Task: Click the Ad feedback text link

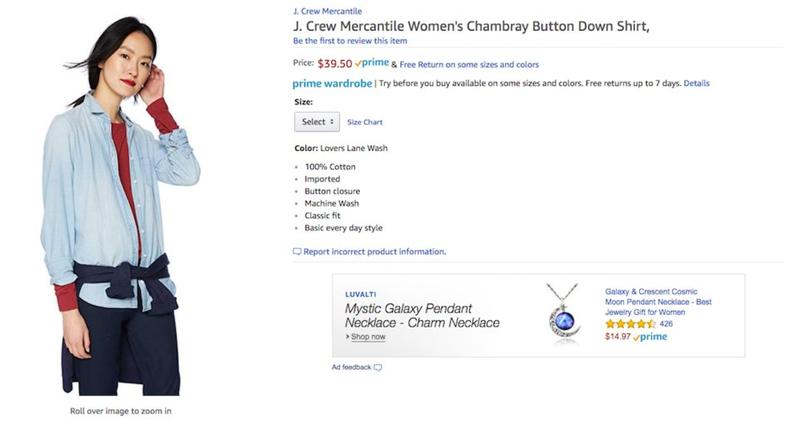Action: click(350, 368)
